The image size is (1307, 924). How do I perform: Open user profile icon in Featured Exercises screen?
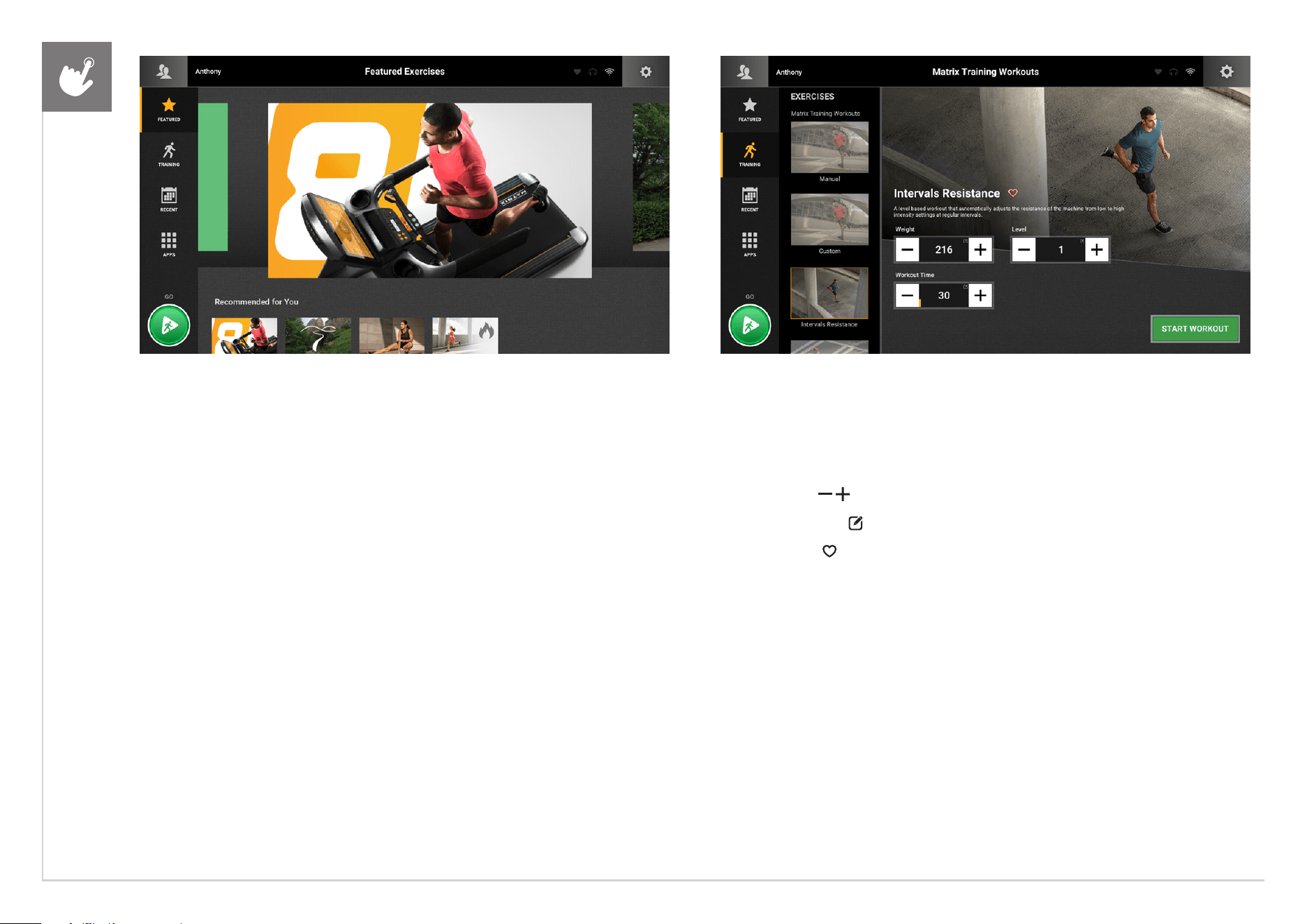tap(164, 71)
